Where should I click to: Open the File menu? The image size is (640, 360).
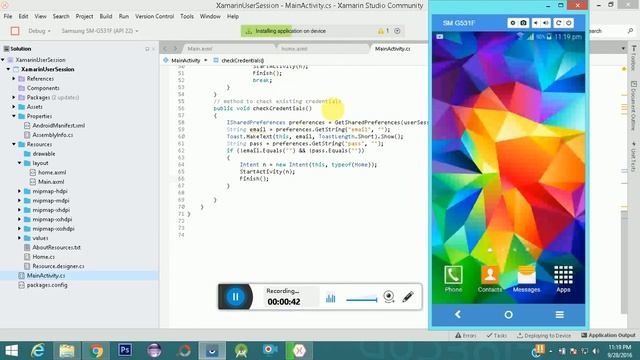(x=8, y=16)
